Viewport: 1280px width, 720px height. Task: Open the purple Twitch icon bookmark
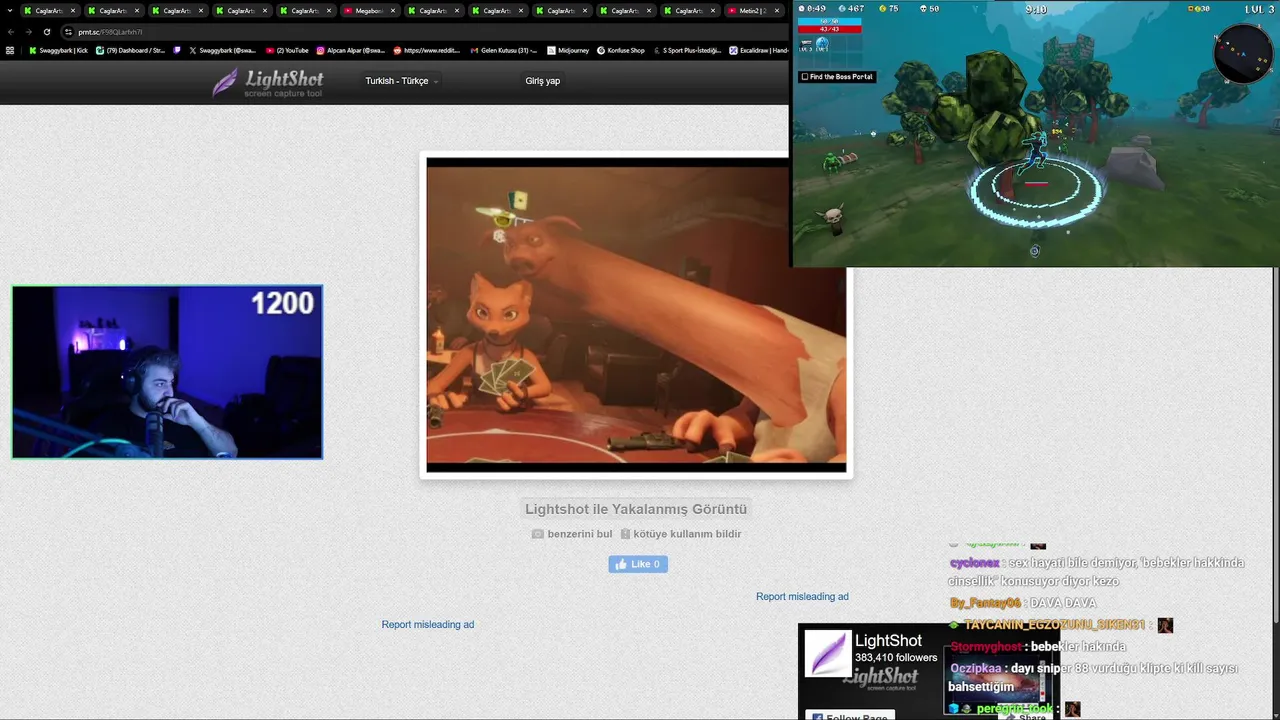177,50
